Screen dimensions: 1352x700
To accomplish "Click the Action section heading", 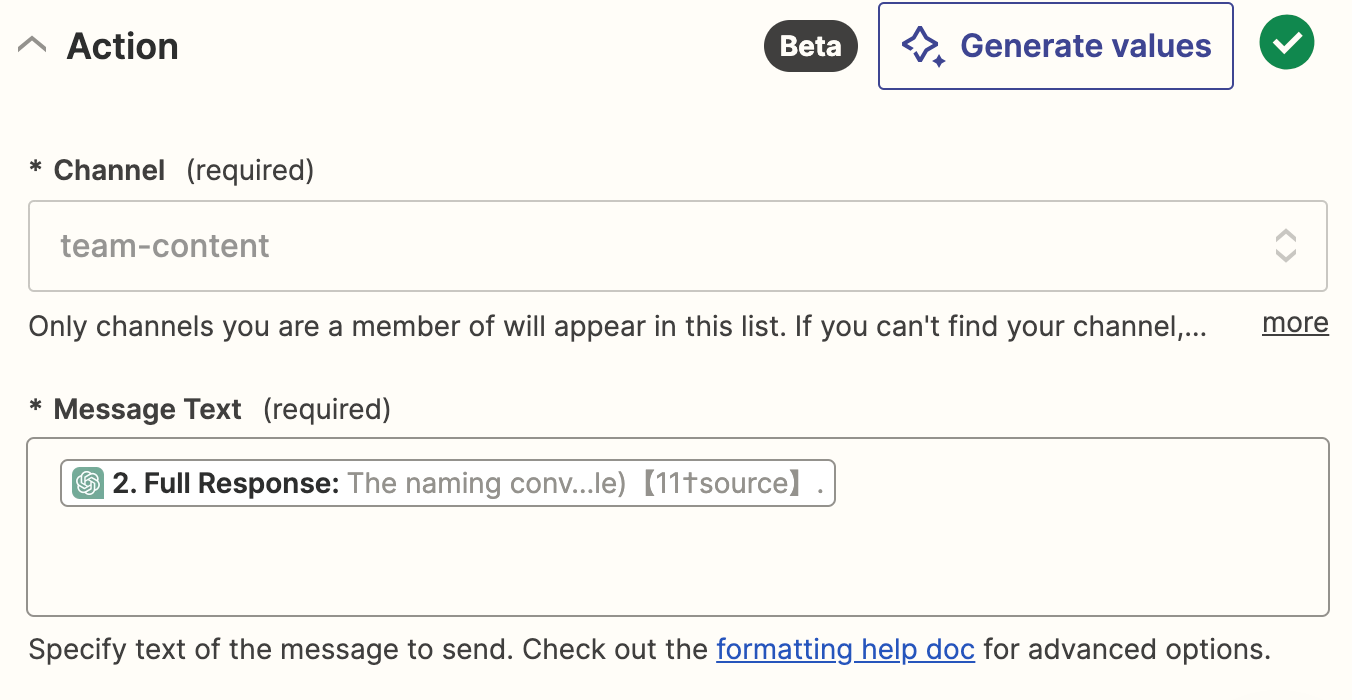I will coord(122,46).
